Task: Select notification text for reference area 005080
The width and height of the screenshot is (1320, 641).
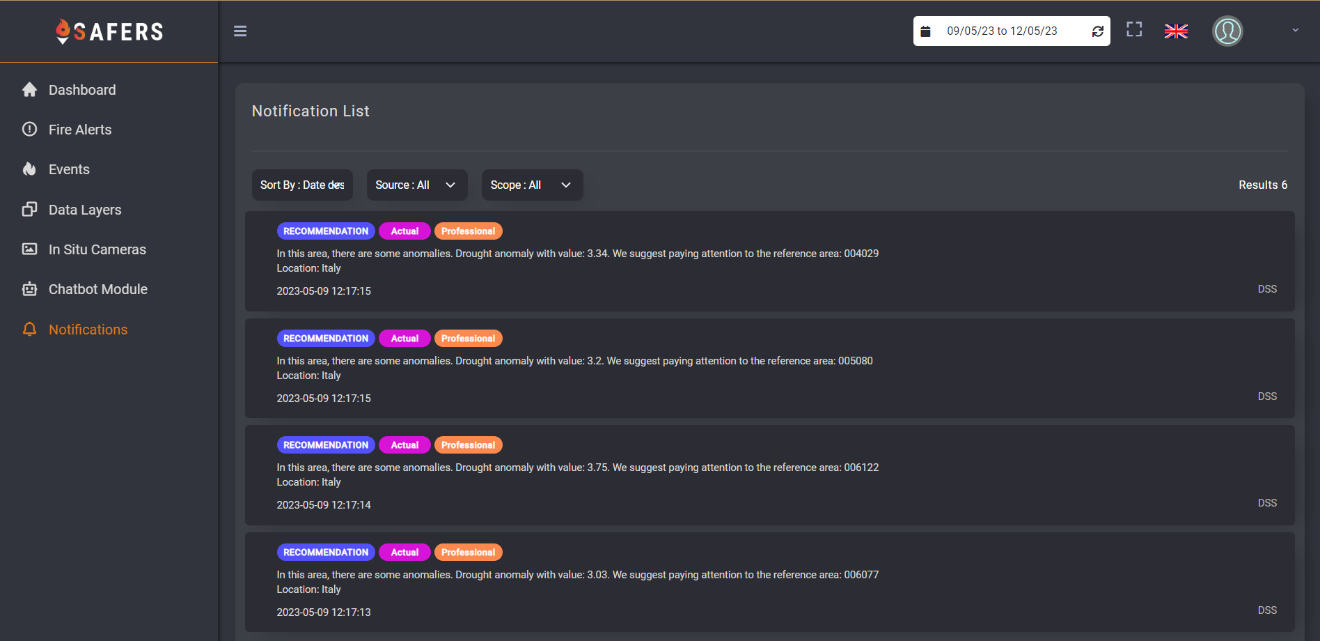Action: pos(575,361)
